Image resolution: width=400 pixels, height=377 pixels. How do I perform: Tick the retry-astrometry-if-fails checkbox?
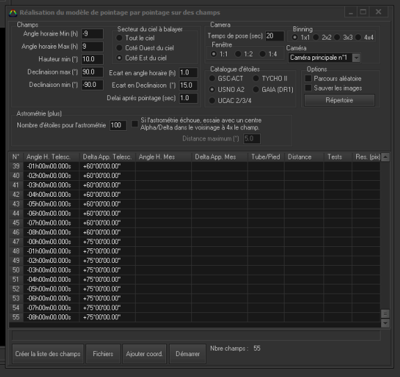[135, 124]
